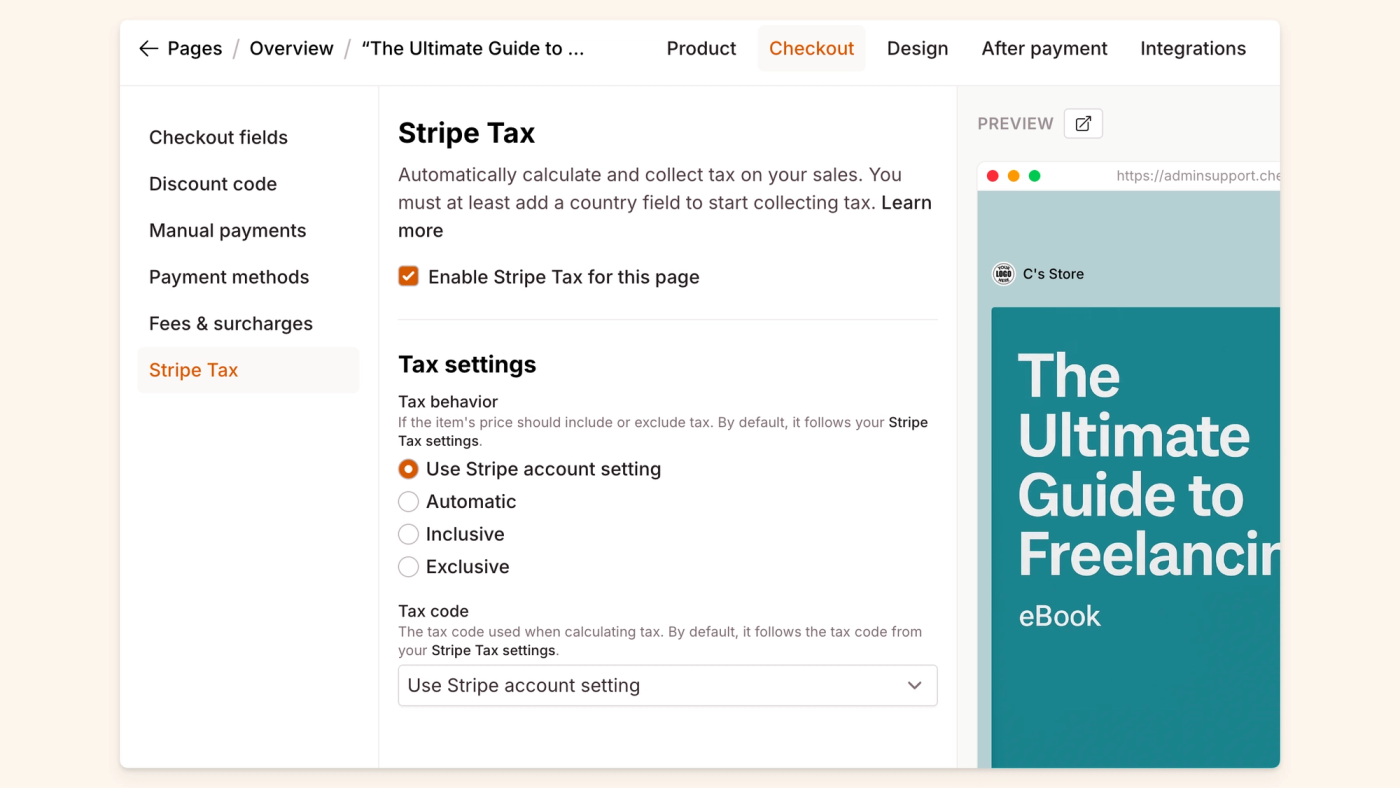Click the back arrow beside Pages

coord(147,48)
